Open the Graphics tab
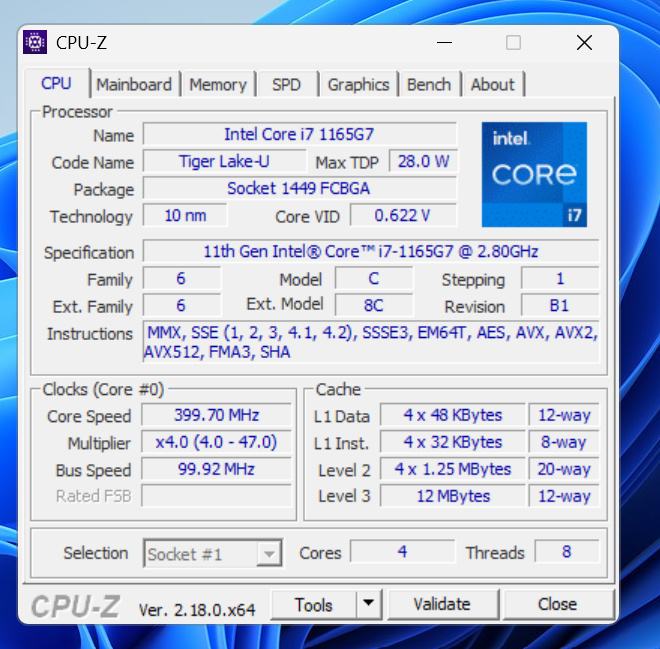This screenshot has width=660, height=649. point(359,85)
